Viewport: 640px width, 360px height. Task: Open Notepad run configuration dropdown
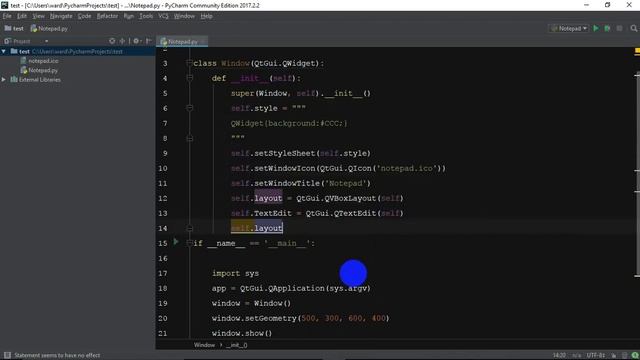pos(569,28)
